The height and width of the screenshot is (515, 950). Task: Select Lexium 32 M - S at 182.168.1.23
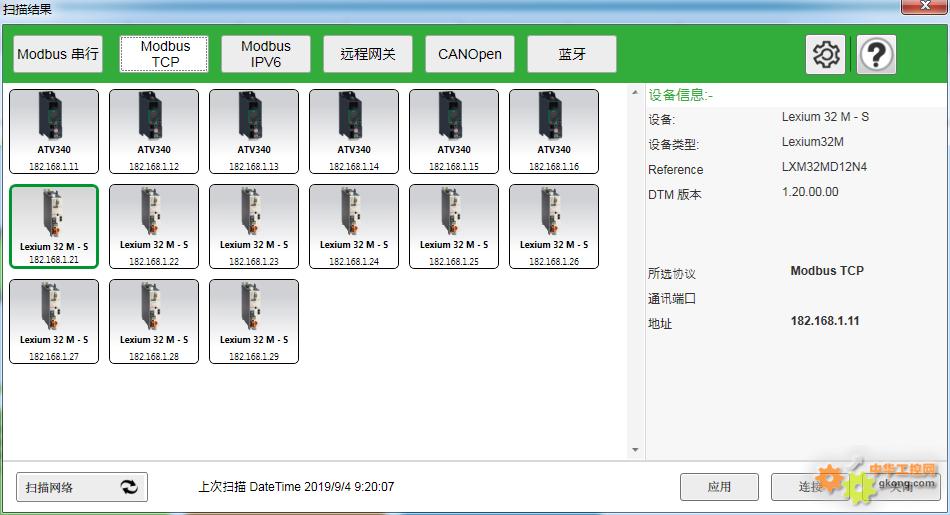[254, 227]
